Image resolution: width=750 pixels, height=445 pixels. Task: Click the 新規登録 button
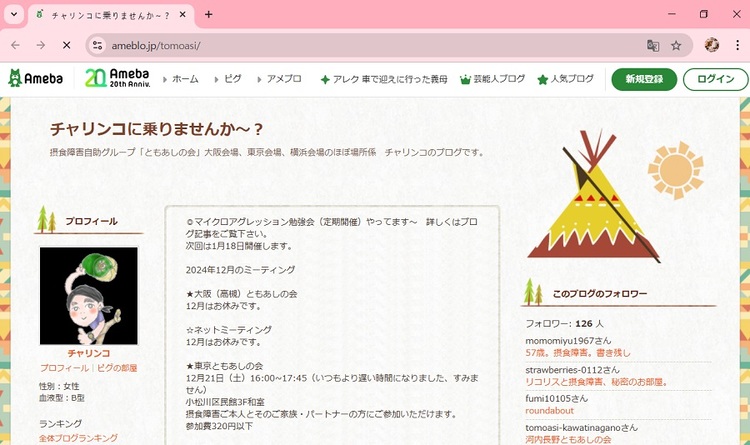pos(644,79)
